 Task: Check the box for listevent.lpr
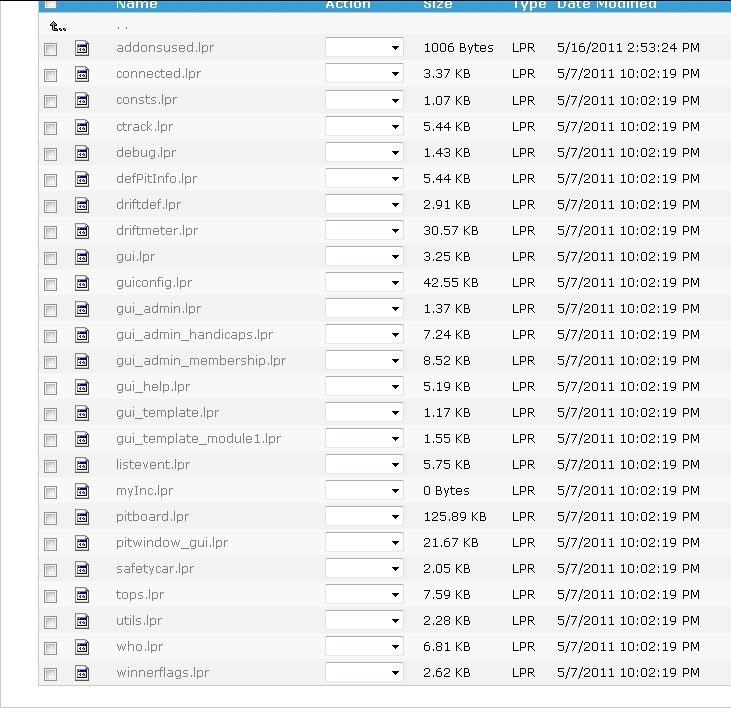[x=50, y=467]
